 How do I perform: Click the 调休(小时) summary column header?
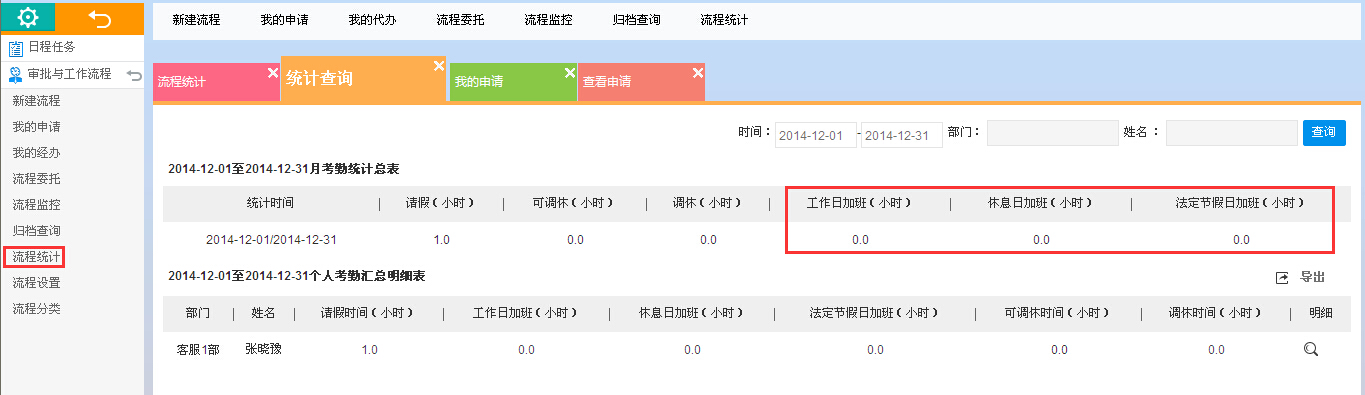coord(707,203)
